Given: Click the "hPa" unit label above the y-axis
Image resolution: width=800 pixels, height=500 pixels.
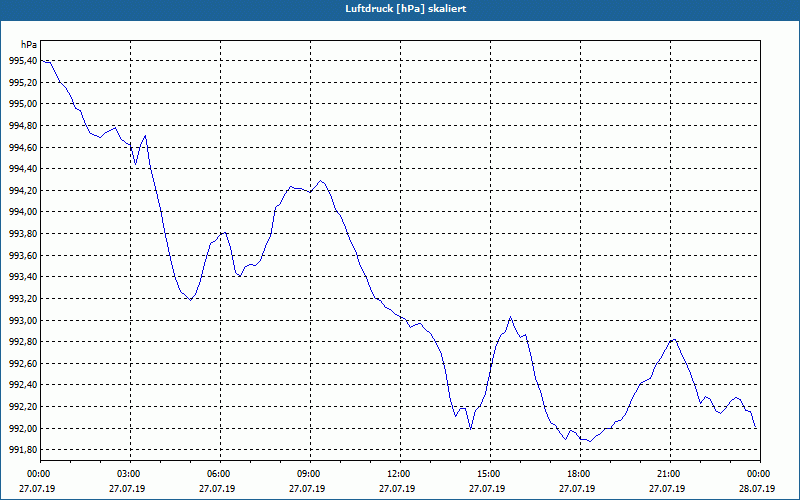Looking at the screenshot, I should 29,45.
